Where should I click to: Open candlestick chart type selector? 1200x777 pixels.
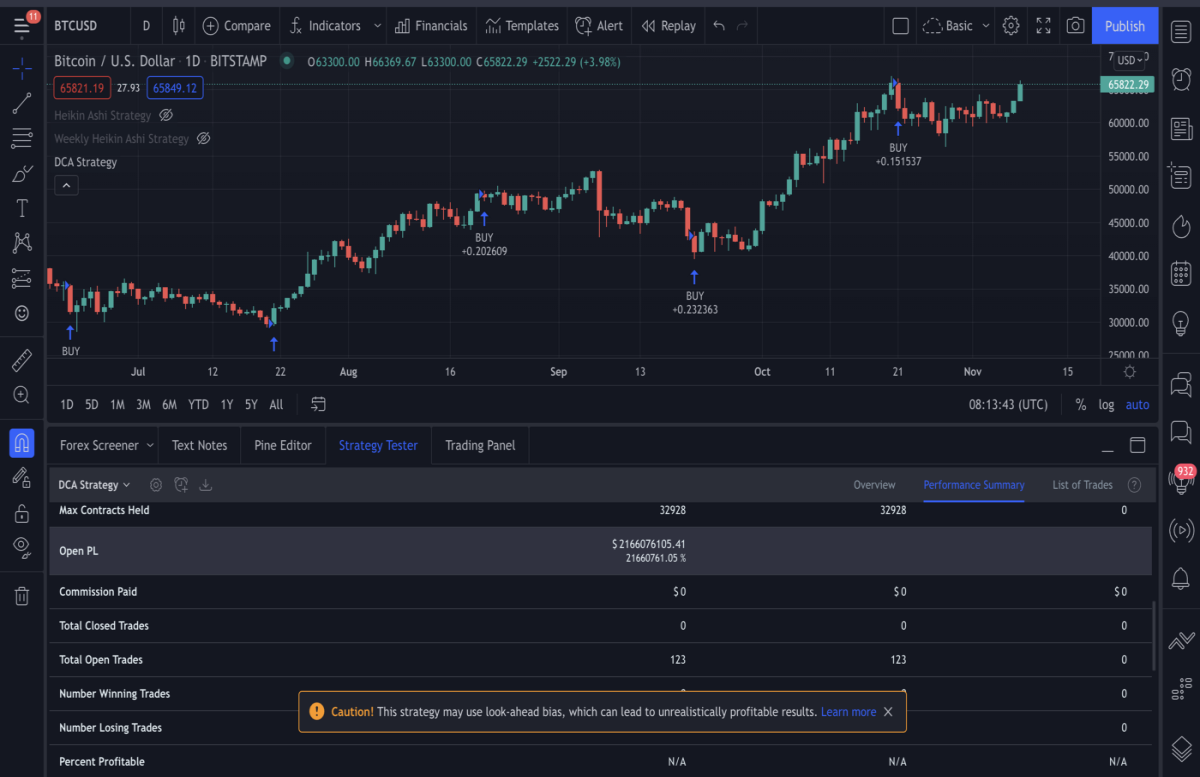(178, 26)
